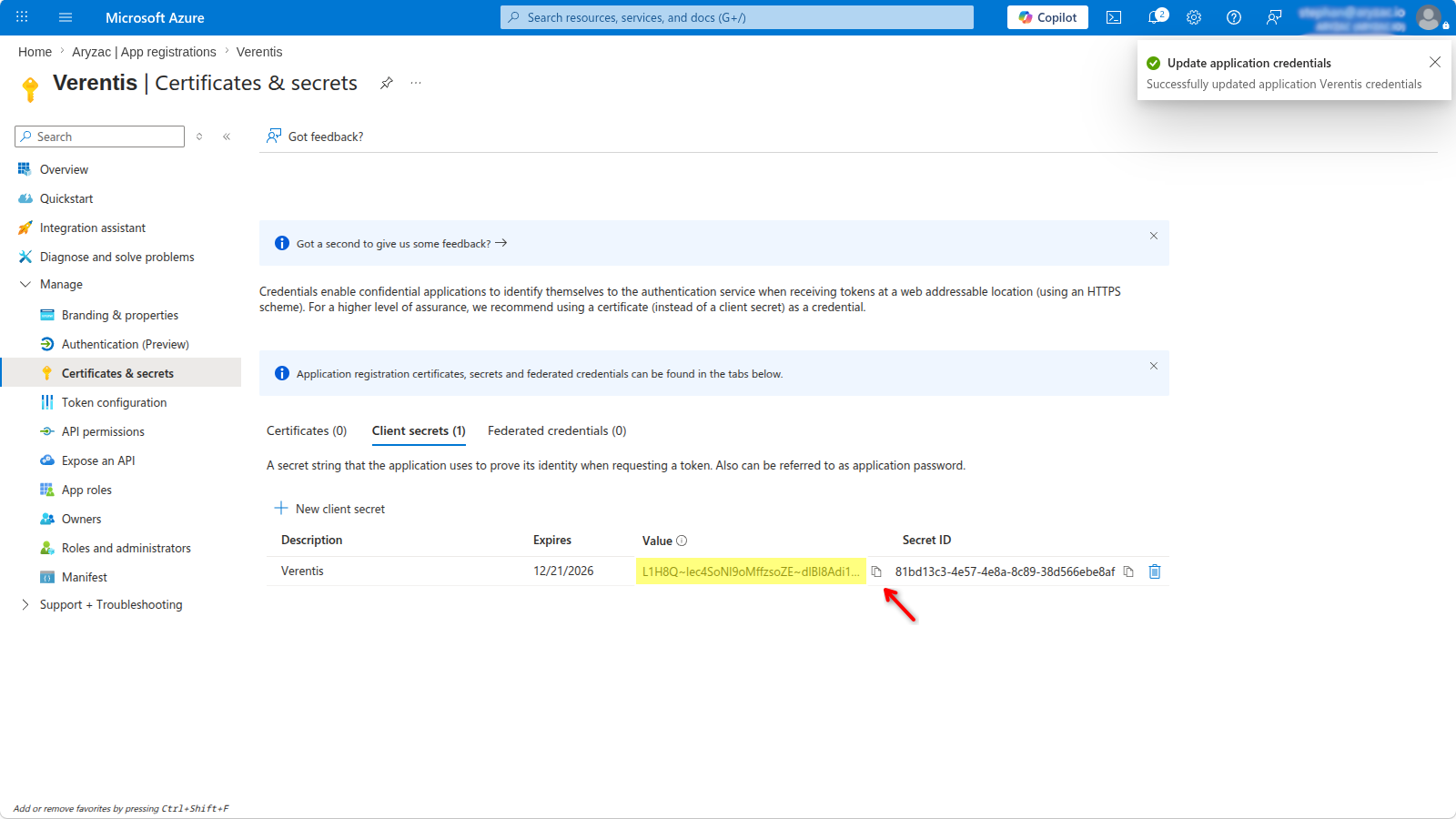Screen dimensions: 1456x819
Task: Copy the client secret value
Action: 876,571
